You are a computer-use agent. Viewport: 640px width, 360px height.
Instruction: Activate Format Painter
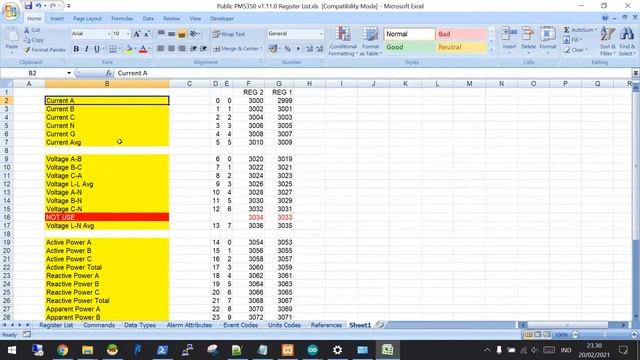pyautogui.click(x=44, y=50)
